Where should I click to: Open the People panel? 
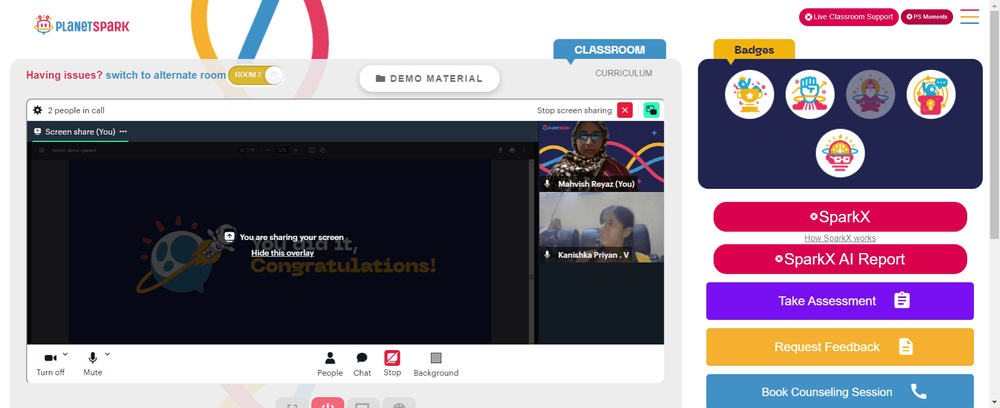(330, 364)
